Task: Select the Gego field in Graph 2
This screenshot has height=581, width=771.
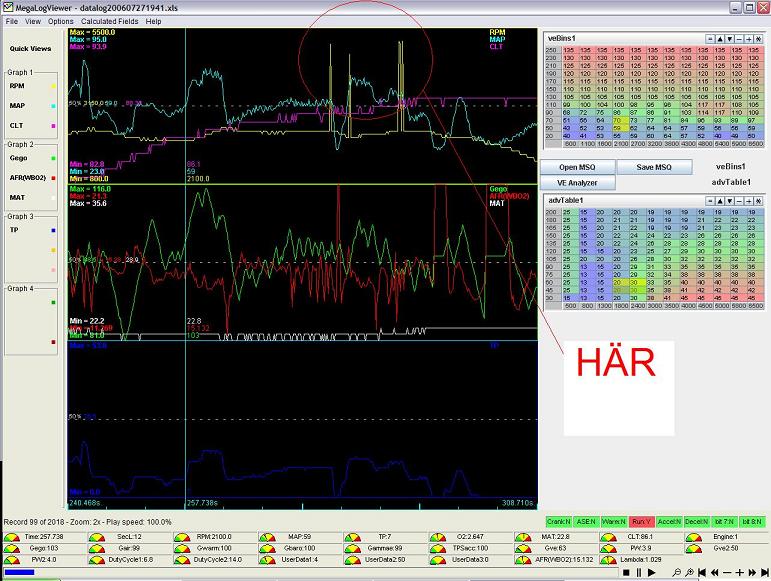Action: point(18,158)
